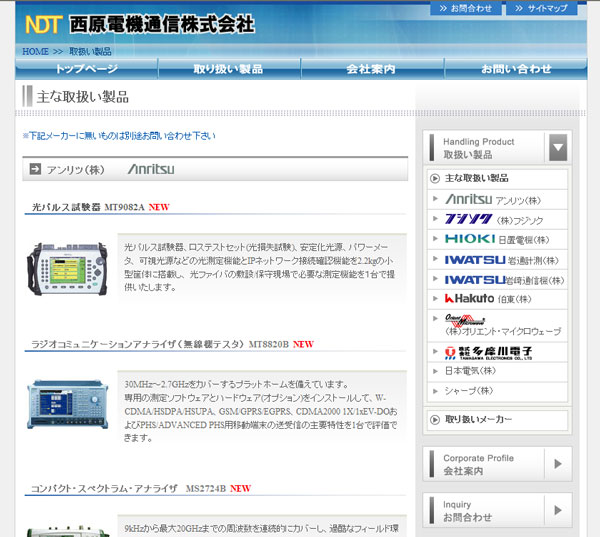Click the Corporate Profile 会社案内 panel title
600x537 pixels.
tap(478, 464)
